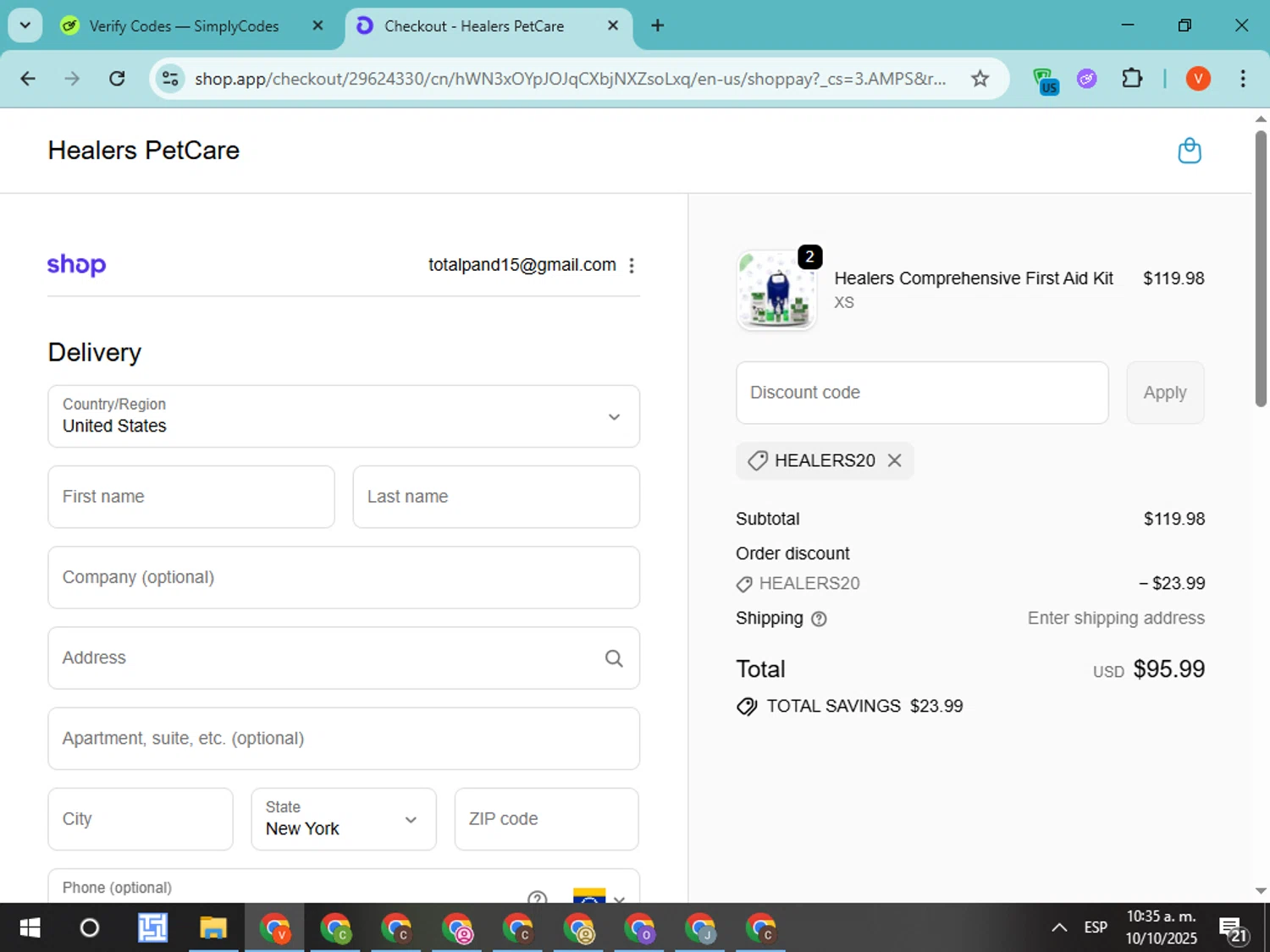Open the Cortana search circle on taskbar
The height and width of the screenshot is (952, 1270).
90,928
